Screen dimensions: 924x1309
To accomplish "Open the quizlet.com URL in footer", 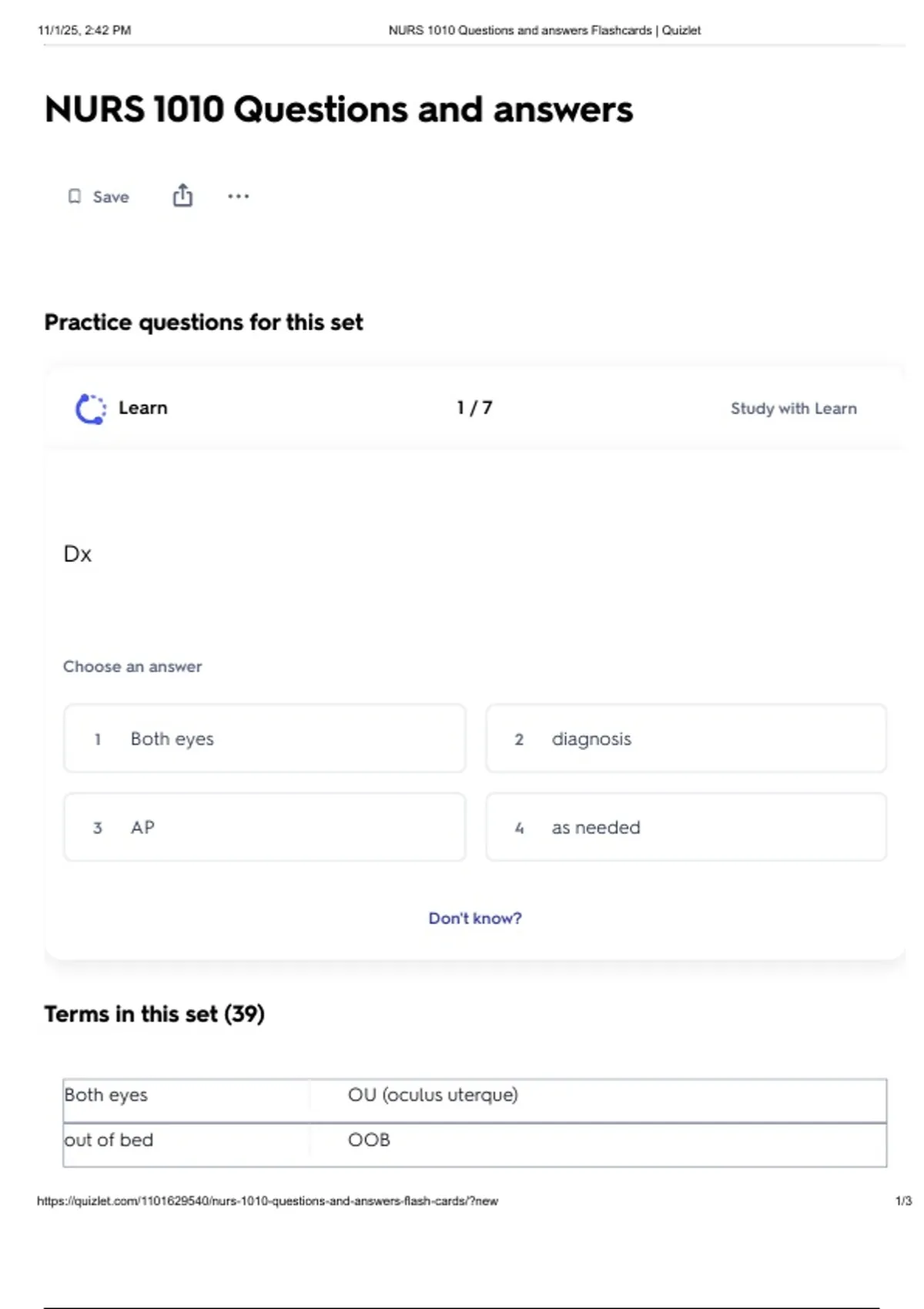I will click(267, 1200).
